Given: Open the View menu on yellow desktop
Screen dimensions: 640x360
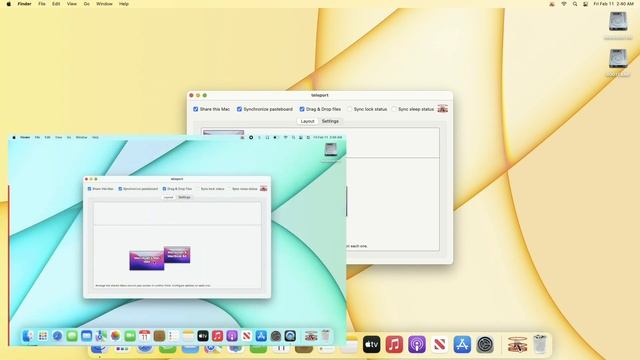Looking at the screenshot, I should (x=72, y=4).
